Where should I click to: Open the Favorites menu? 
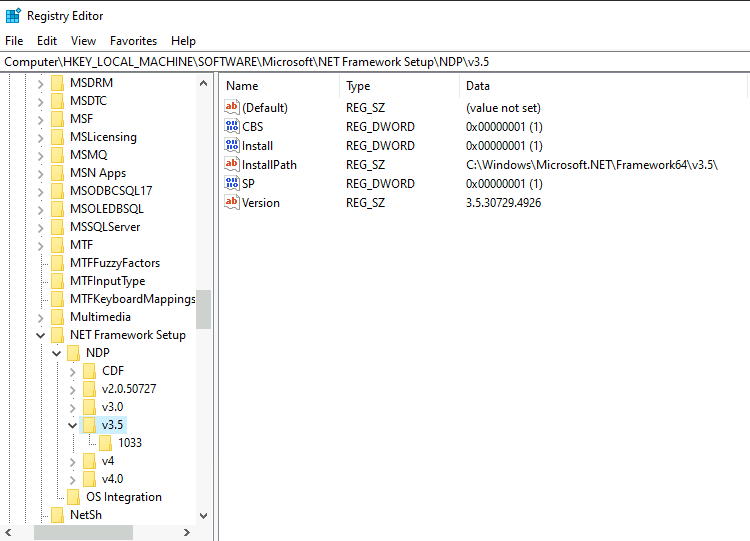[x=133, y=41]
